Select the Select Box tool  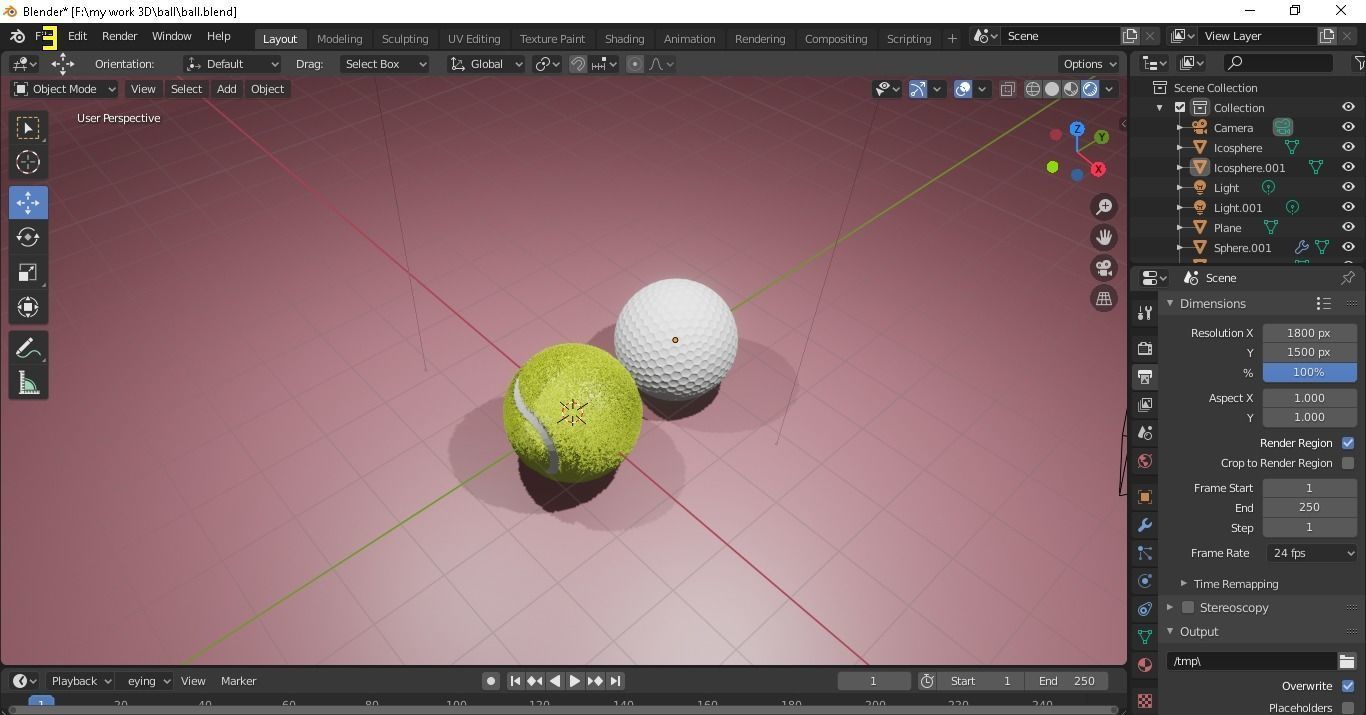[x=28, y=128]
